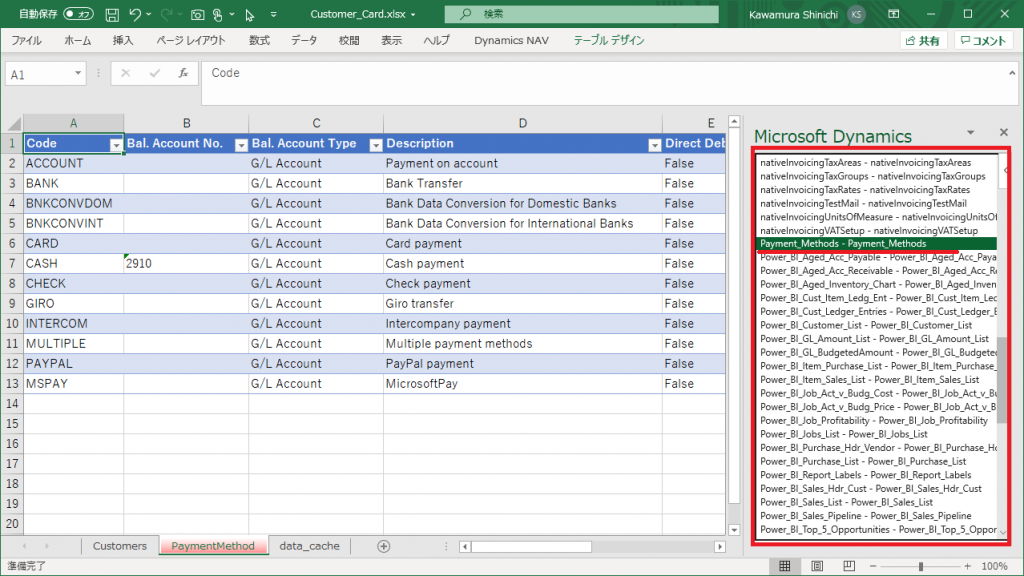Switch to Page Break Preview icon
This screenshot has width=1024, height=576.
[x=849, y=566]
